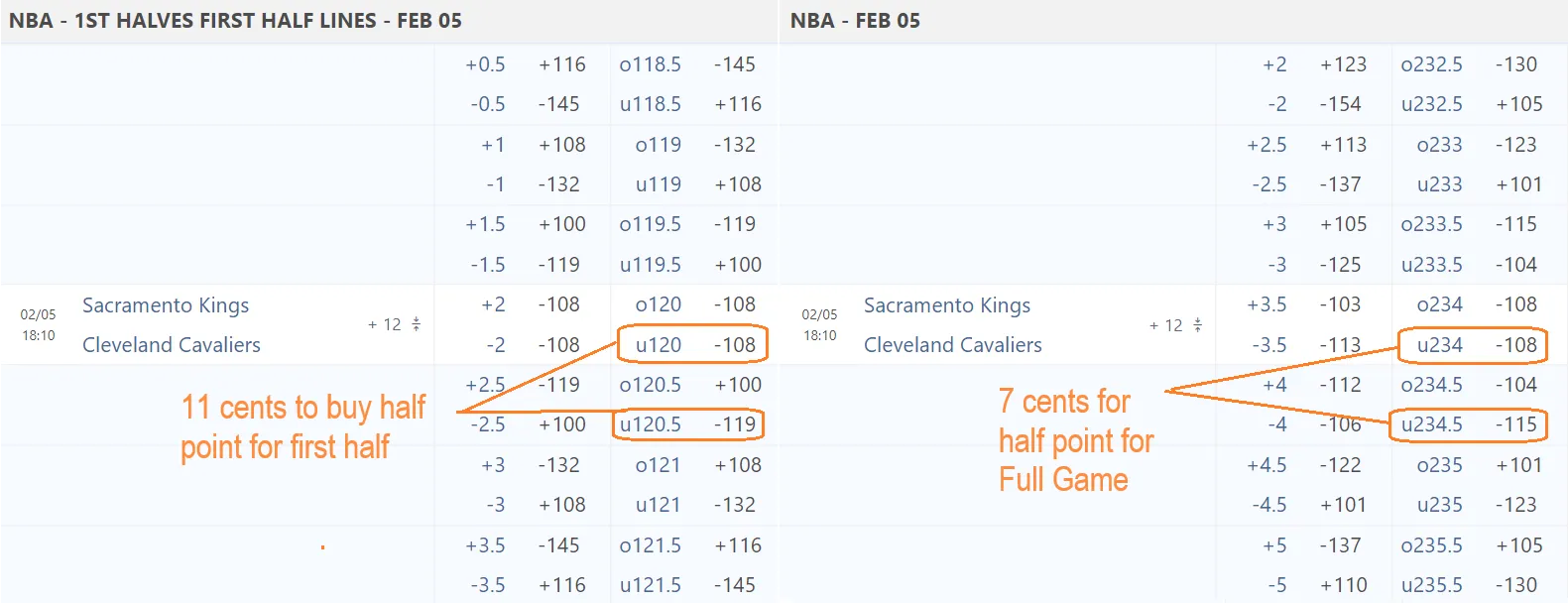Pick full-game spread +2 at +123

coord(1305,64)
